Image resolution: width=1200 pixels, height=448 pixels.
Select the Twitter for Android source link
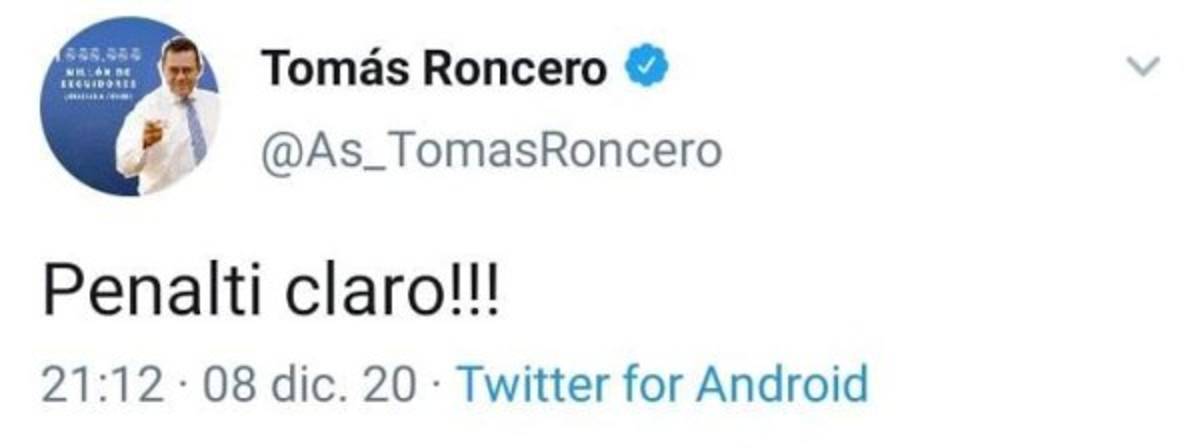[661, 384]
